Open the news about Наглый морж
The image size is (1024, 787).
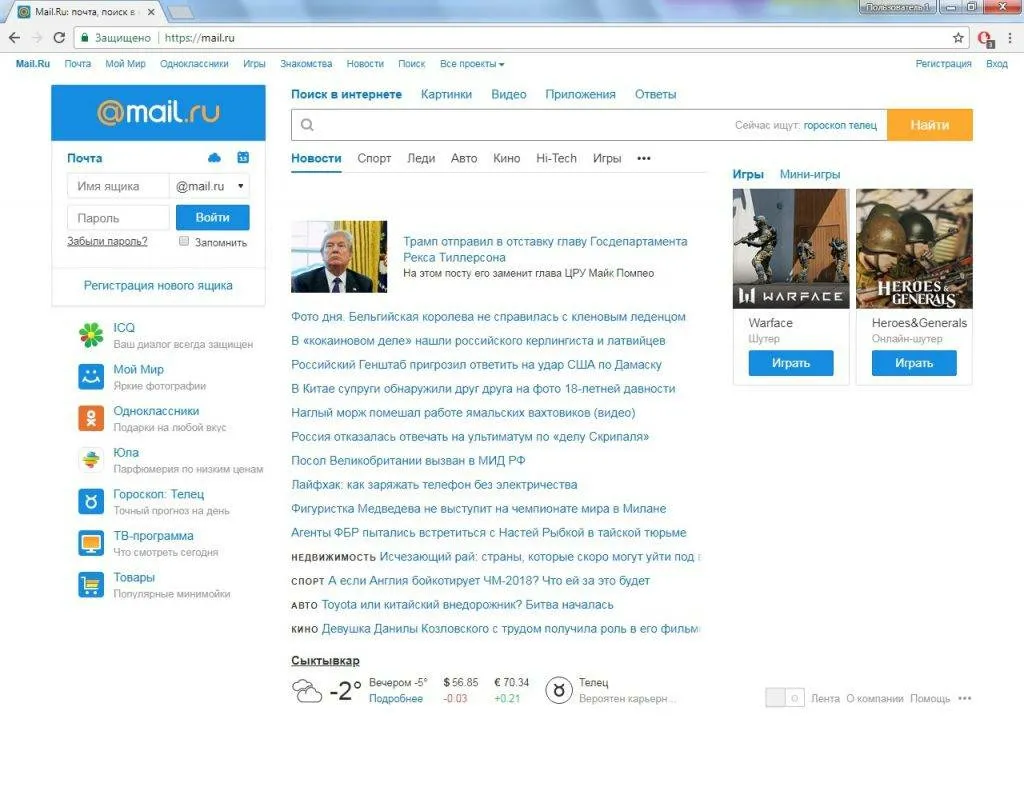463,413
